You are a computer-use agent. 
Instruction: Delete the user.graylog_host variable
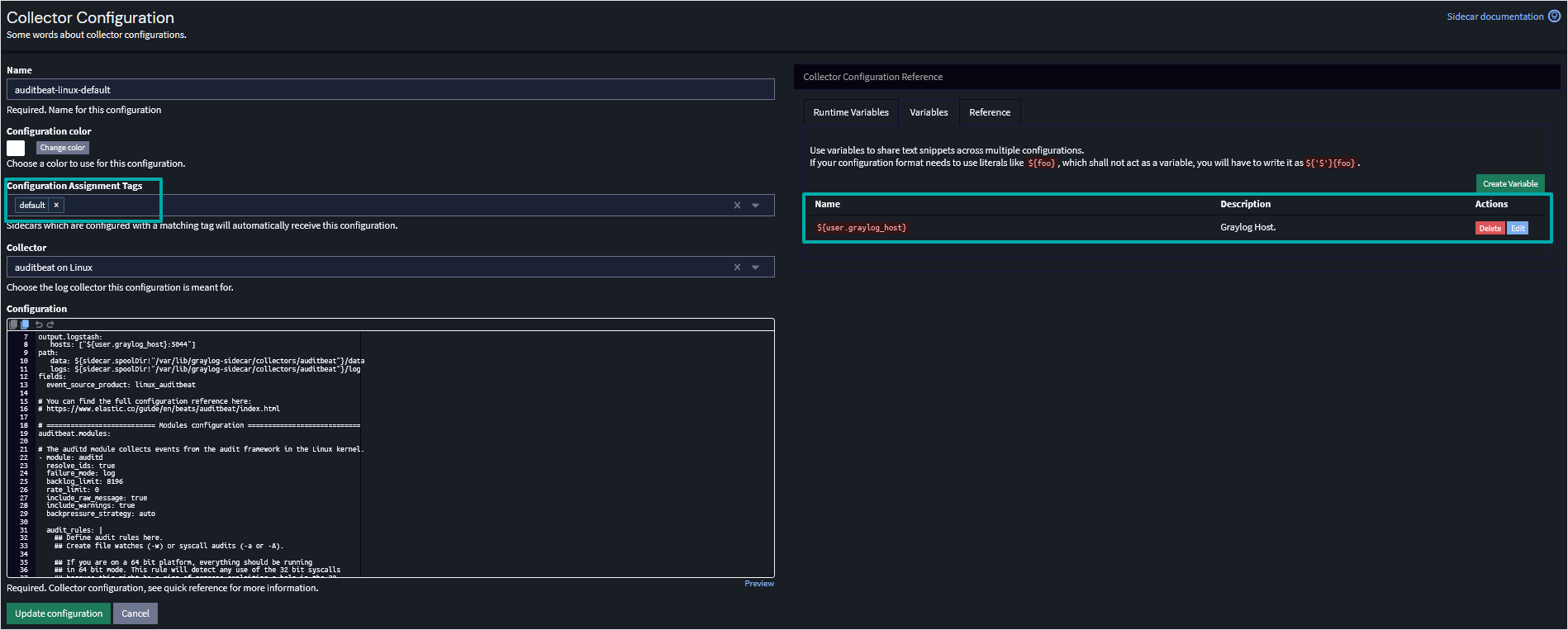[x=1490, y=229]
